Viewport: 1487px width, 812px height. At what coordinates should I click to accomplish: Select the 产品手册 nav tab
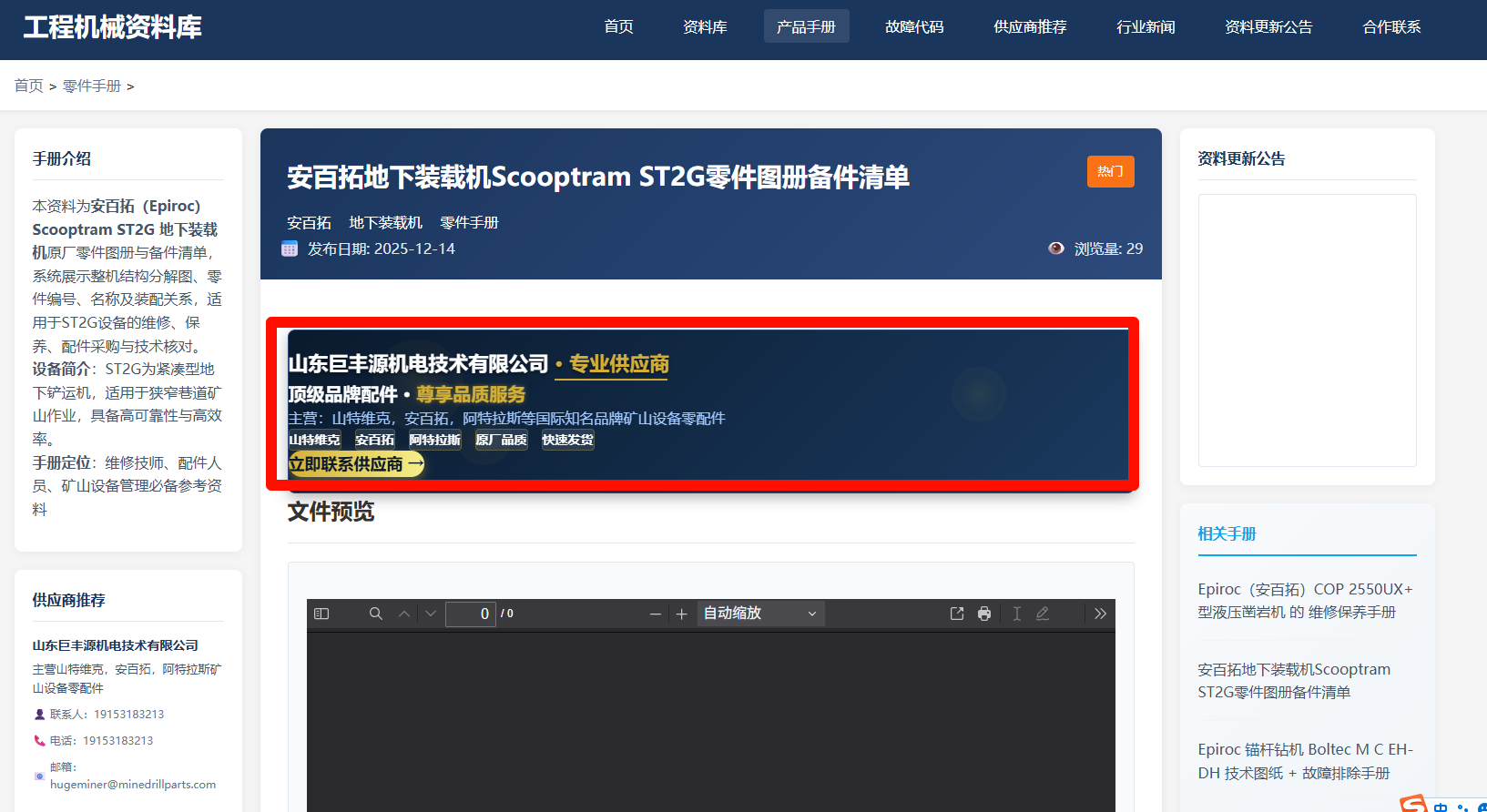(x=806, y=26)
